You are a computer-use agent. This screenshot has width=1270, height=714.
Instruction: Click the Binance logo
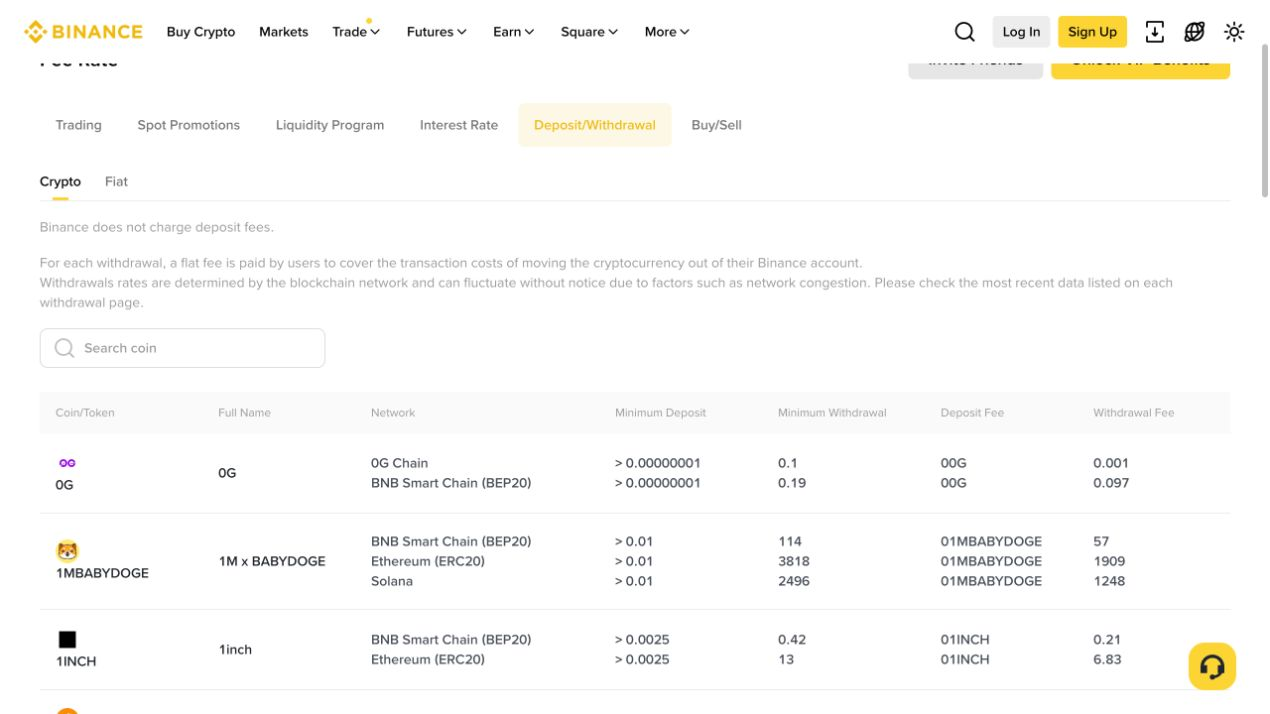tap(83, 32)
